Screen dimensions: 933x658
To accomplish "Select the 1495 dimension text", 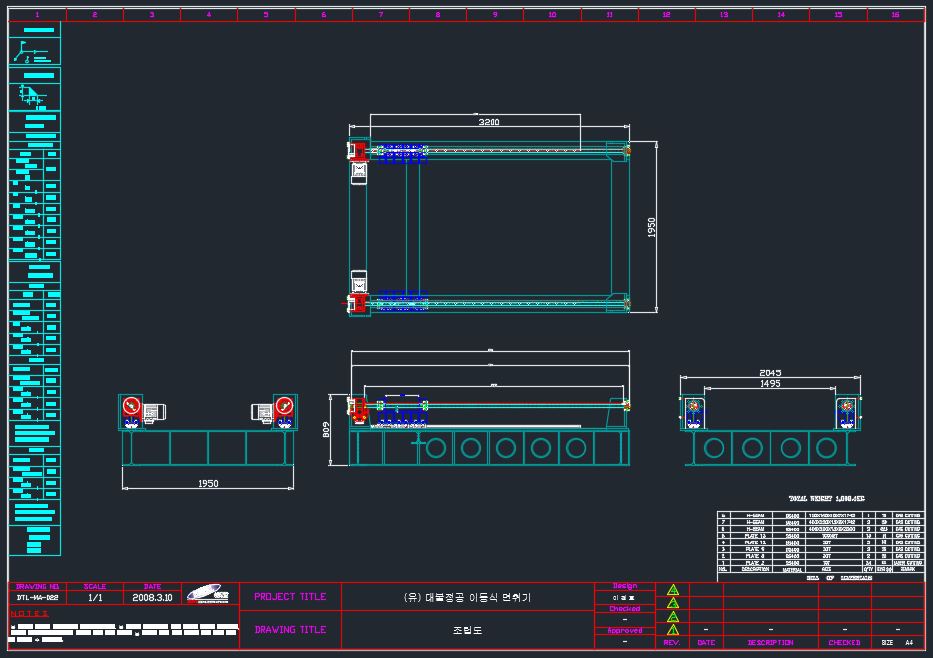I will (770, 383).
